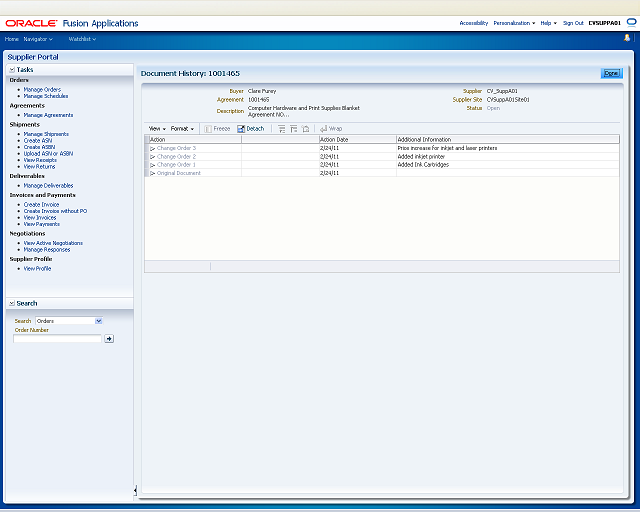Click the Detach table icon
640x512 pixels.
click(241, 129)
